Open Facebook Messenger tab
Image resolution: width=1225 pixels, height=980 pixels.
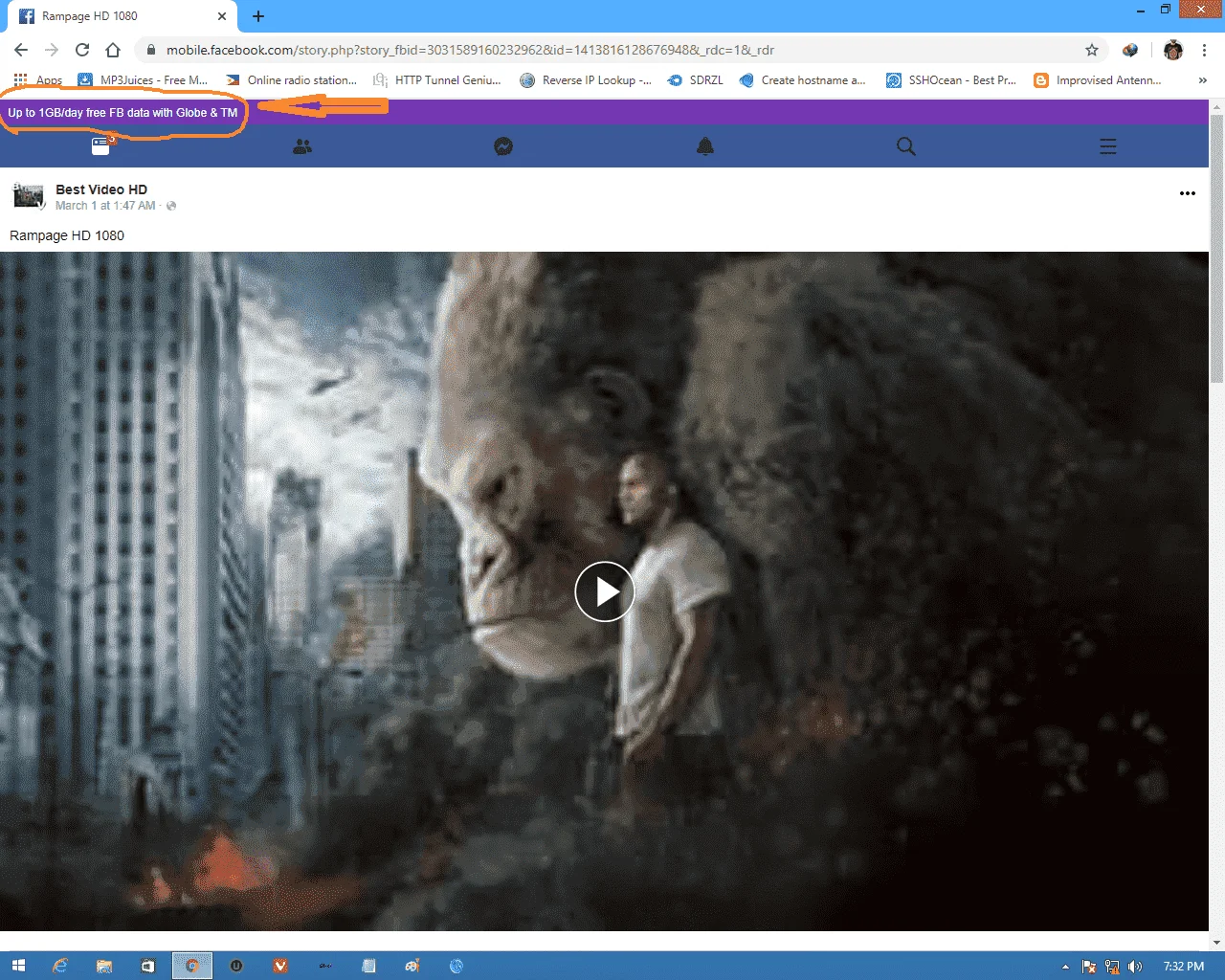(503, 146)
